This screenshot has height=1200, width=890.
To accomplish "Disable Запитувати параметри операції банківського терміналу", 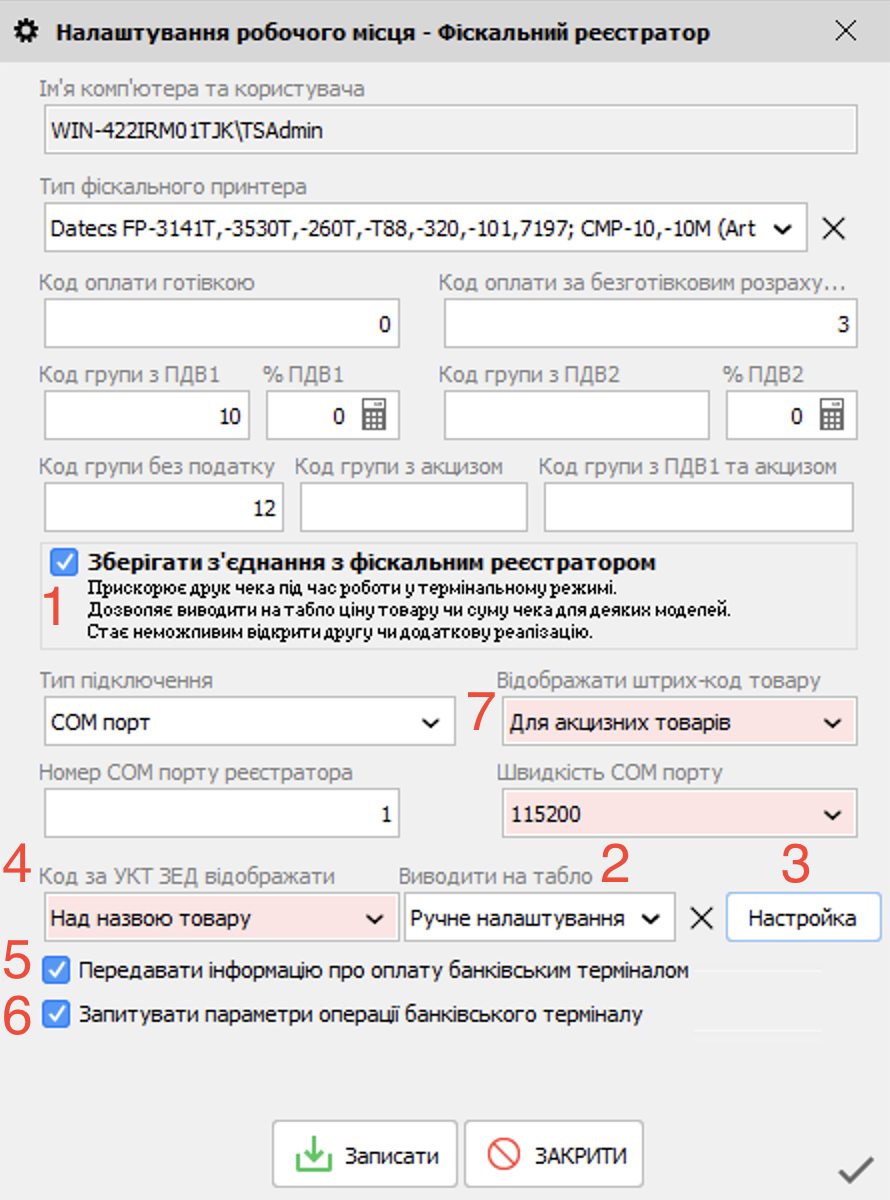I will (58, 1014).
